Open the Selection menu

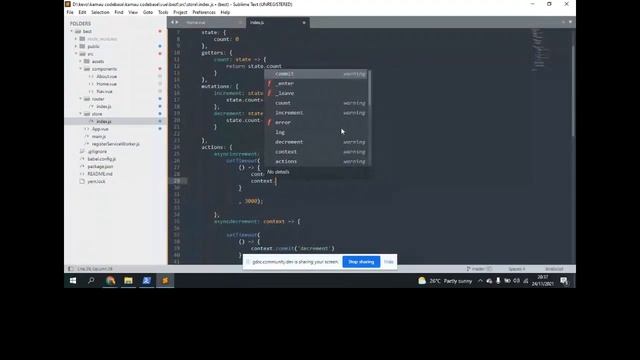[100, 12]
